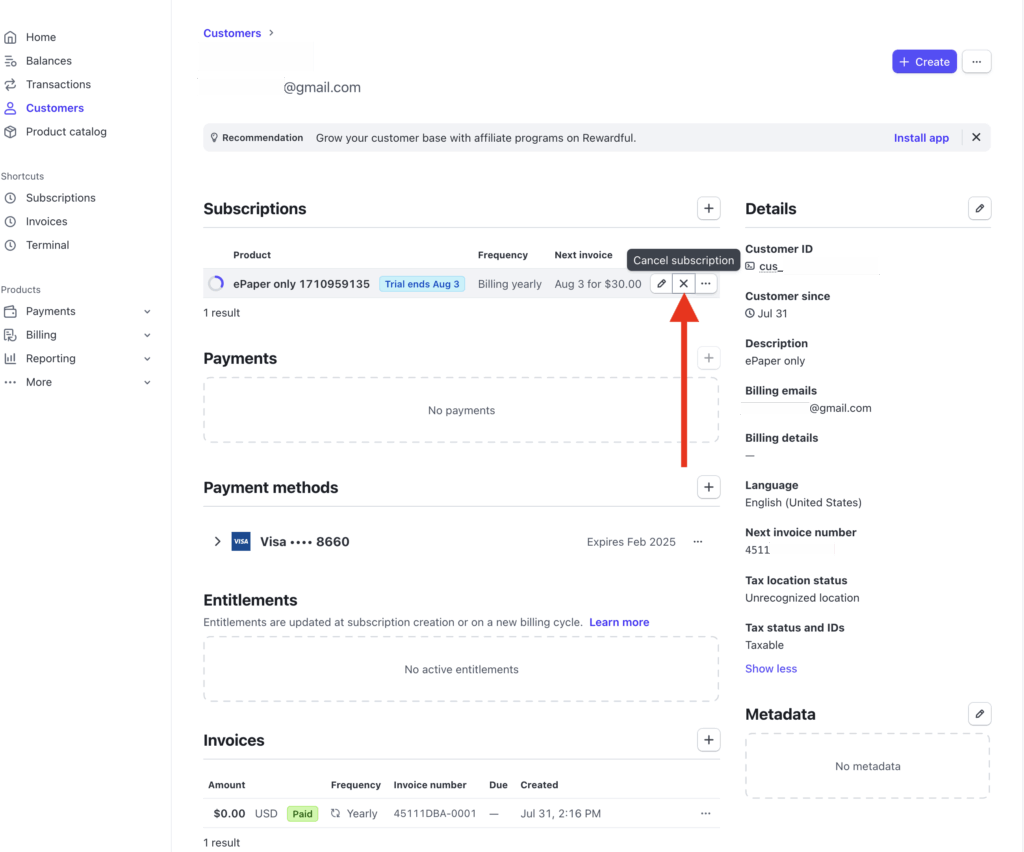Click Show less under Details
1024x852 pixels.
click(771, 669)
